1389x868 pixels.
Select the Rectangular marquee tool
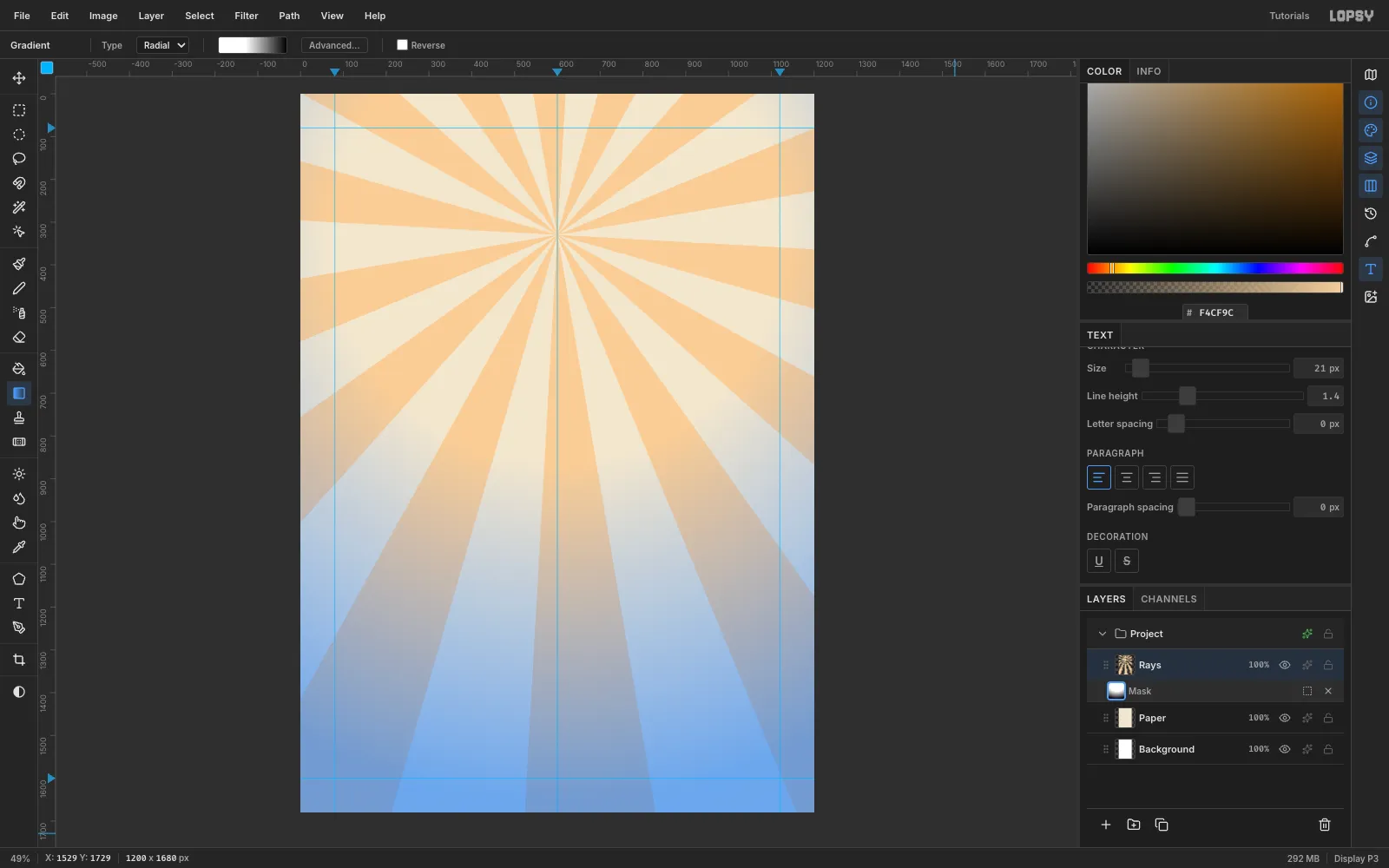click(x=19, y=110)
